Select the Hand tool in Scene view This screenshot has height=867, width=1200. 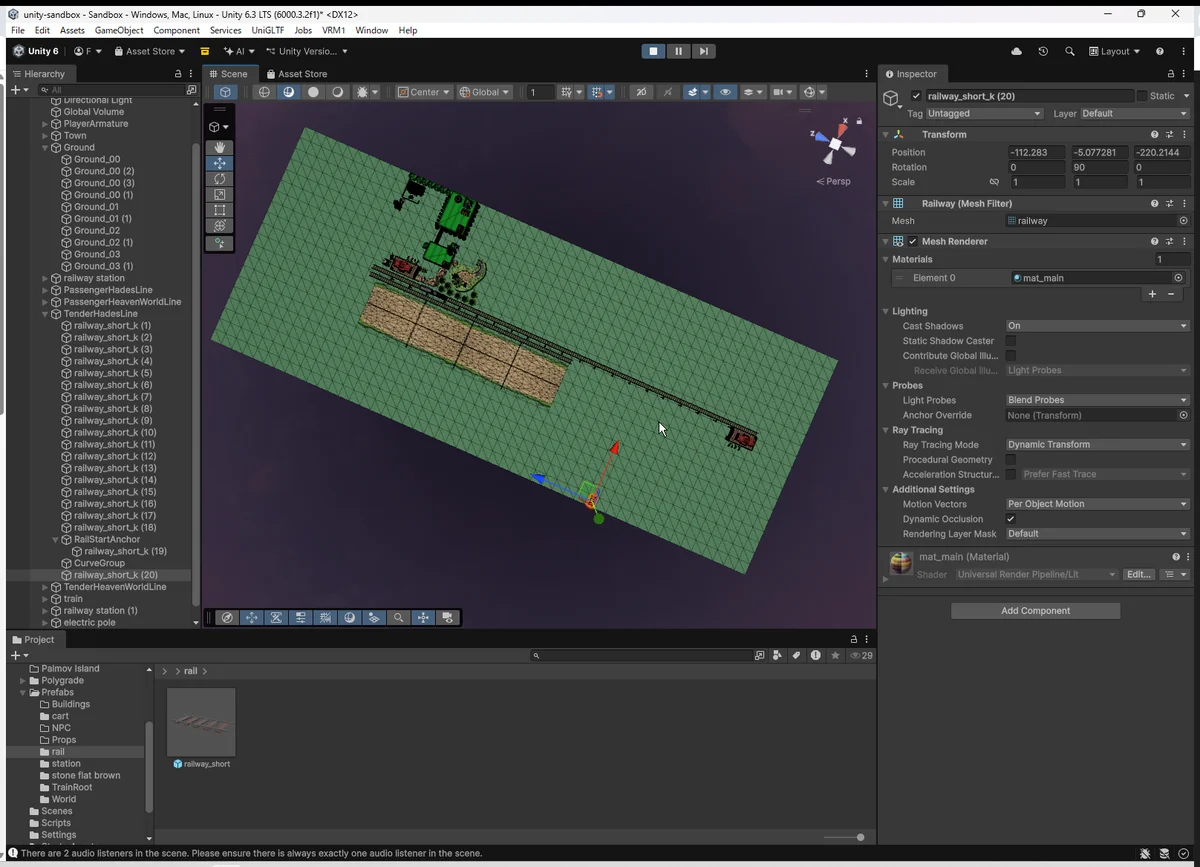220,147
